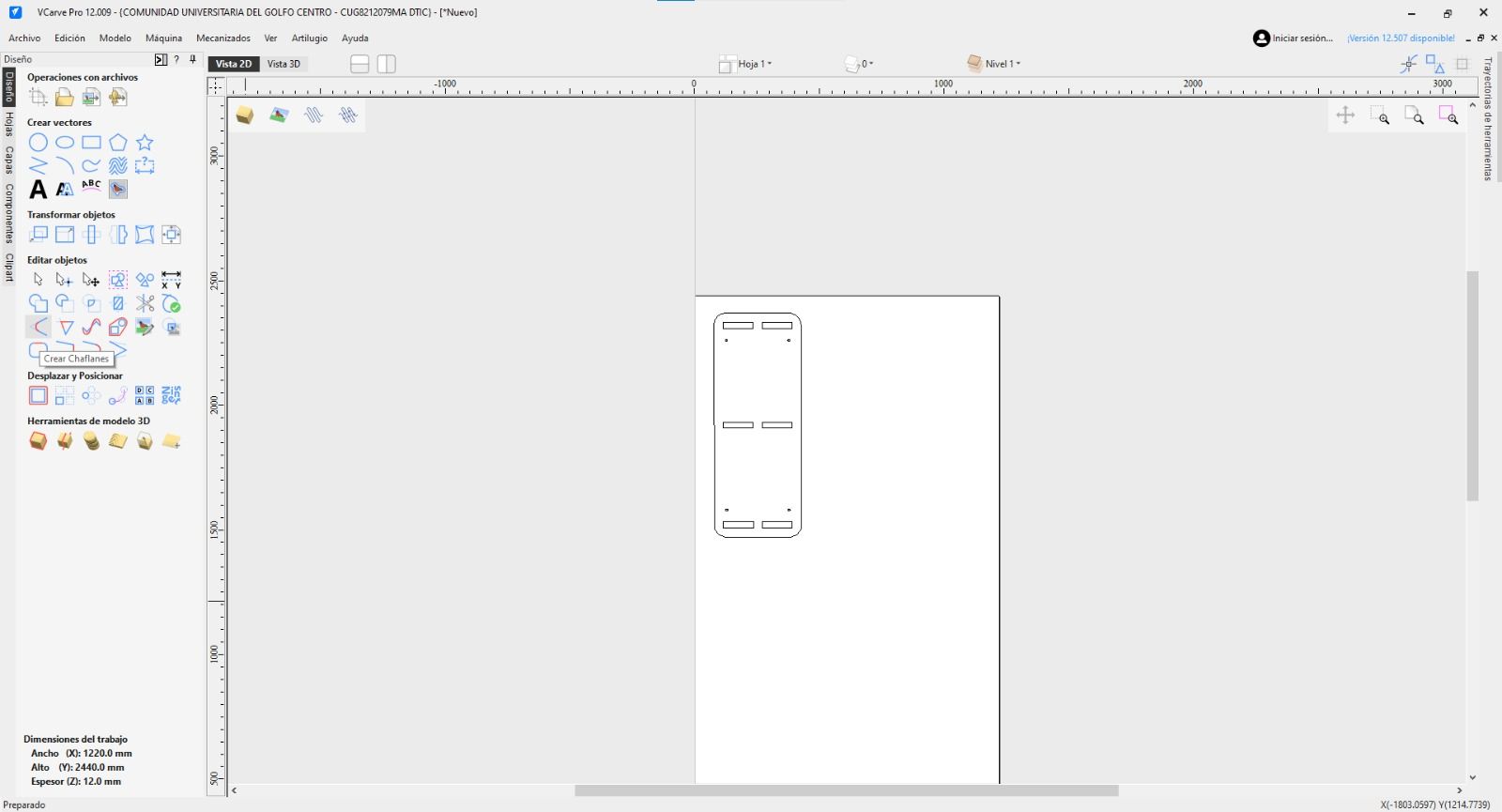Open the Mecanizados menu

[x=223, y=38]
